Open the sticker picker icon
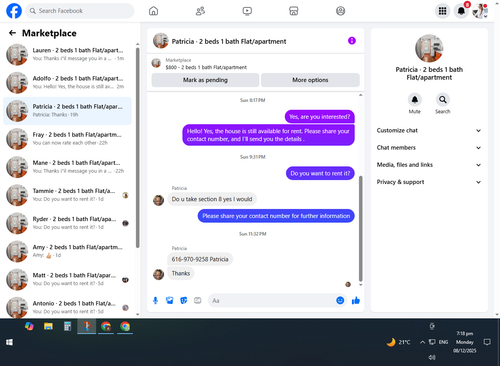 pos(184,301)
